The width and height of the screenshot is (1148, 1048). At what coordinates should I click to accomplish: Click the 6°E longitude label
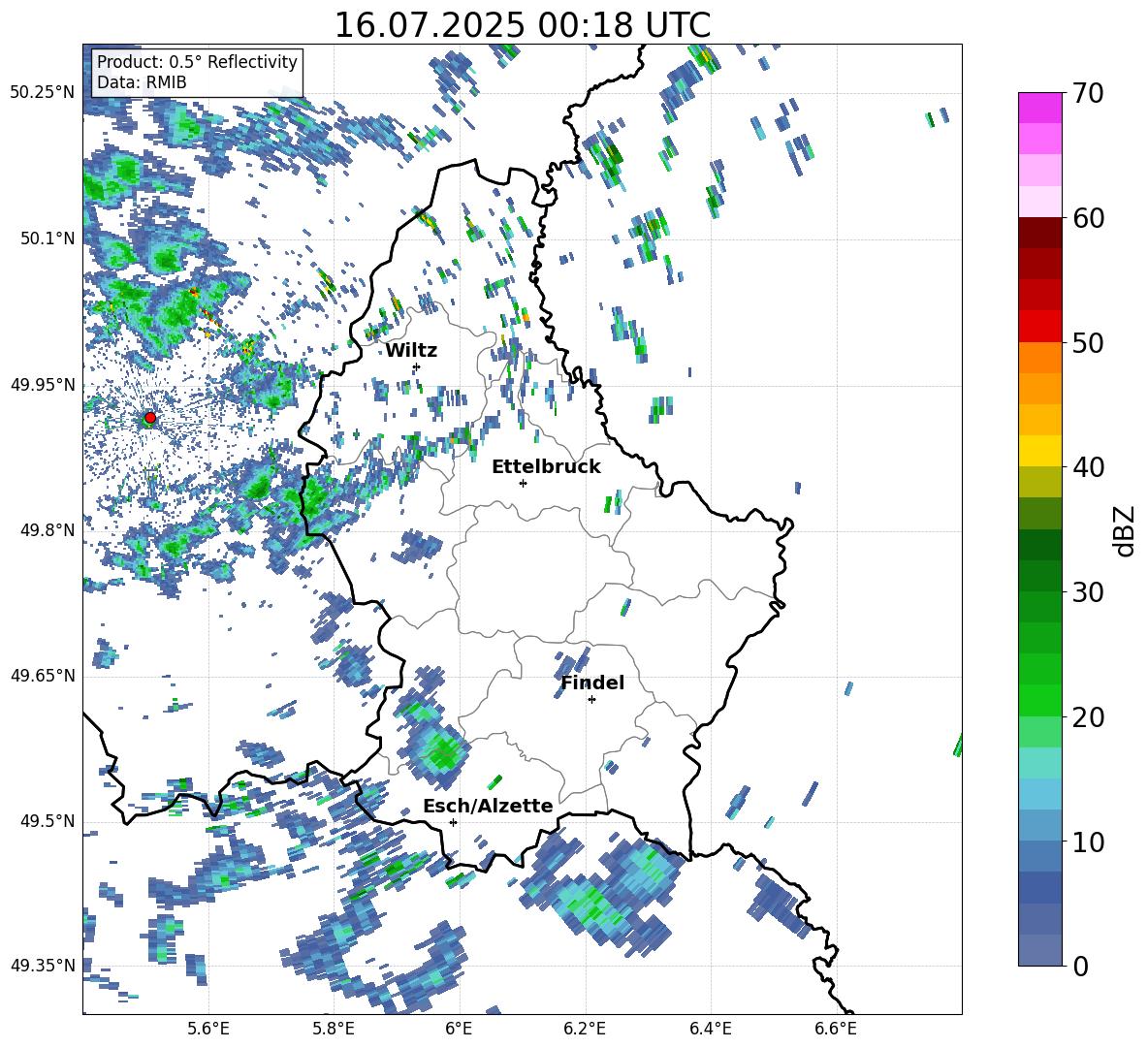(459, 1030)
